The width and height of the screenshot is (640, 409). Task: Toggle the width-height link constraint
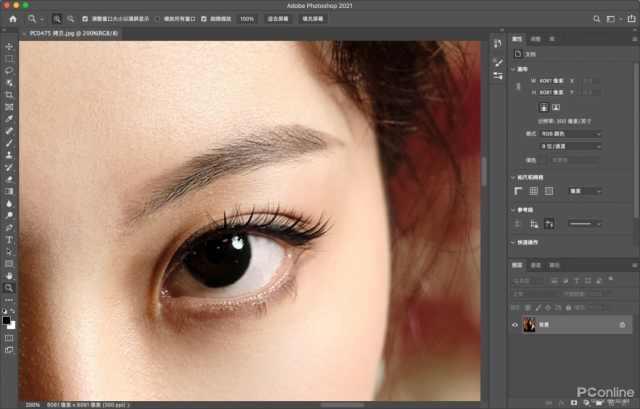[x=518, y=87]
